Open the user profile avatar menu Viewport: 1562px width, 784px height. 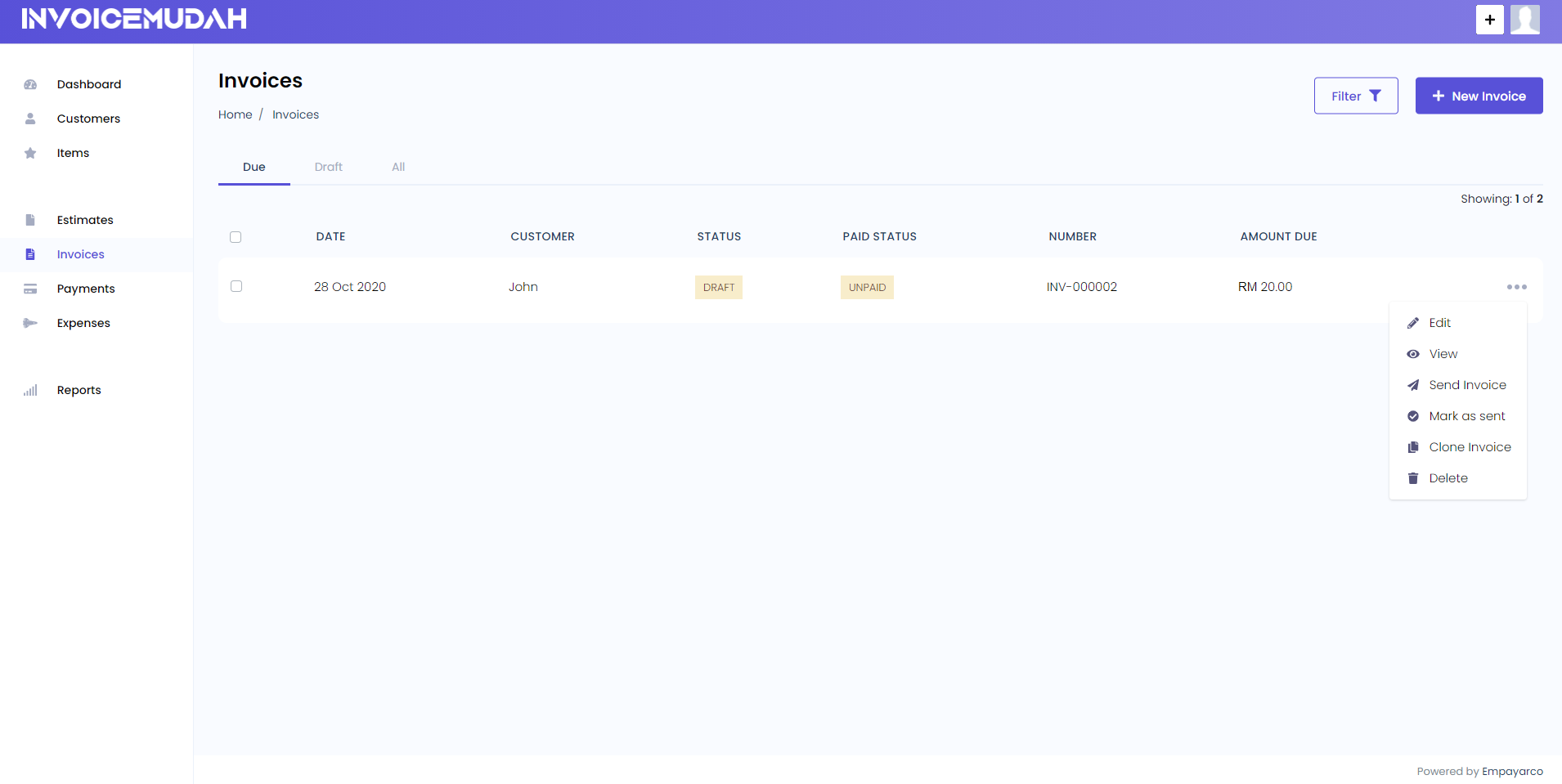tap(1524, 19)
